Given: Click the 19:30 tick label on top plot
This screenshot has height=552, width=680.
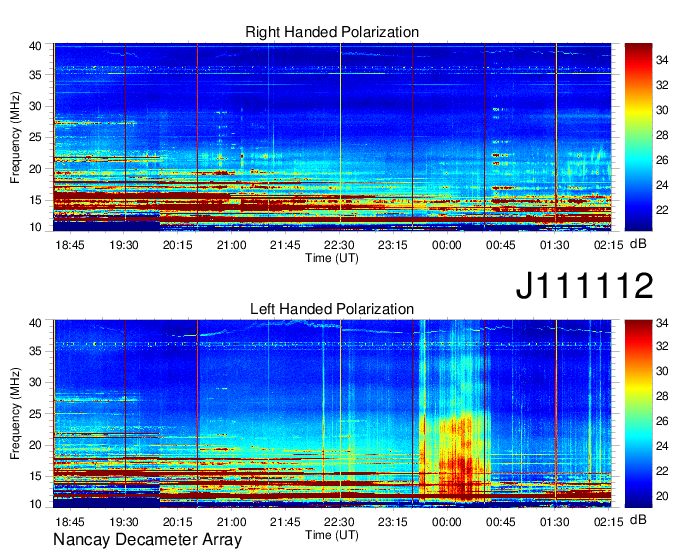Looking at the screenshot, I should [x=124, y=245].
